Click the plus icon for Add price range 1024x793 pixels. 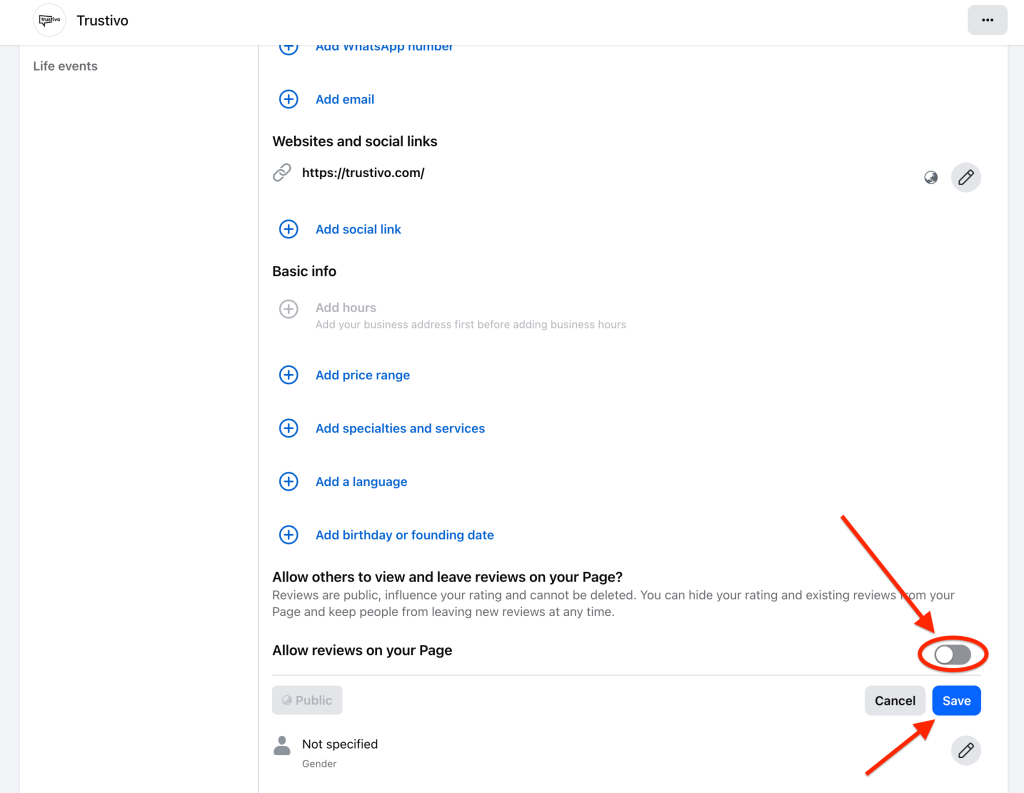click(288, 375)
